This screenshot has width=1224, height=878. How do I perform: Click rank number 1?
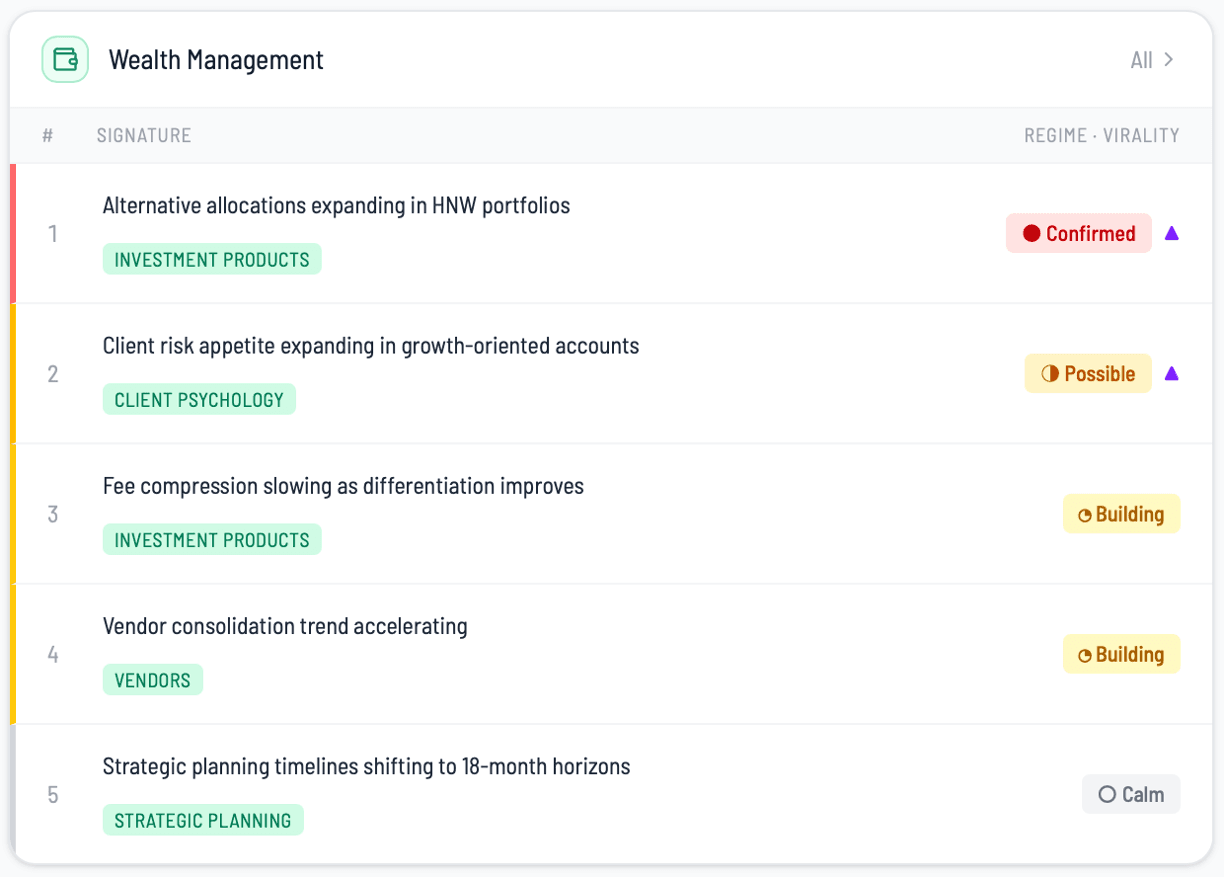(53, 233)
